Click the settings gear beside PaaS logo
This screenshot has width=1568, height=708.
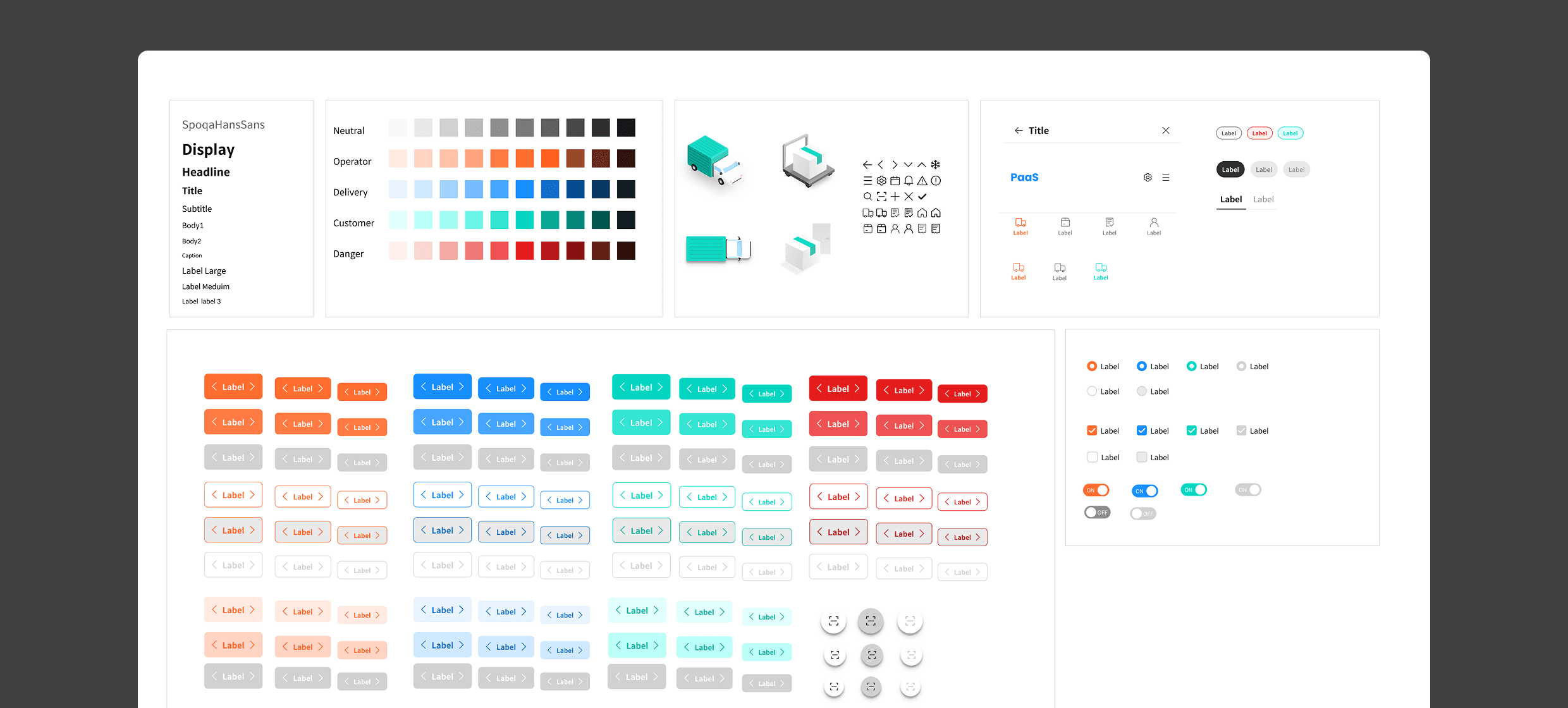pos(1148,178)
